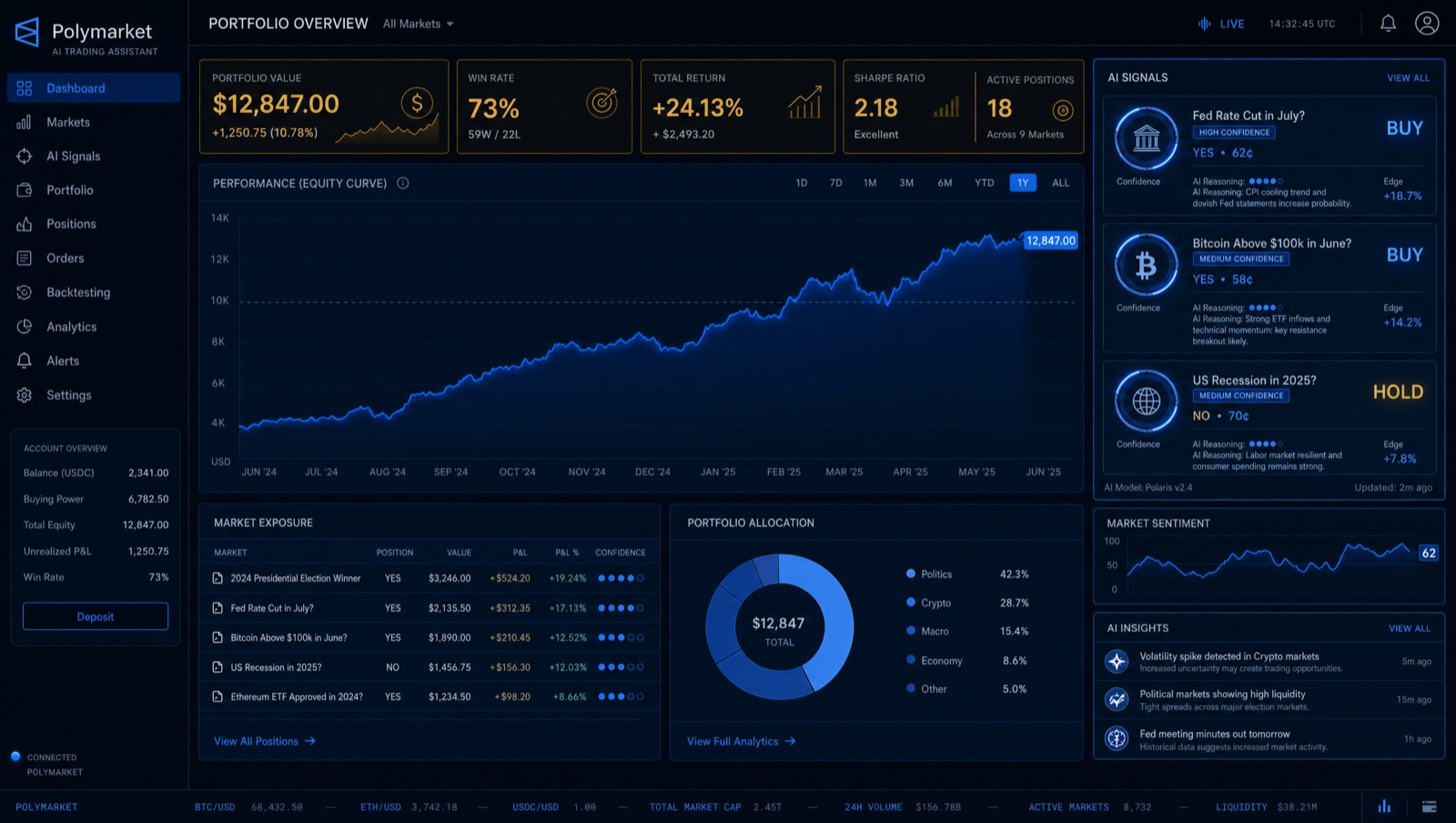This screenshot has height=823, width=1456.
Task: Click the list view icon in bottom status bar
Action: (1430, 807)
